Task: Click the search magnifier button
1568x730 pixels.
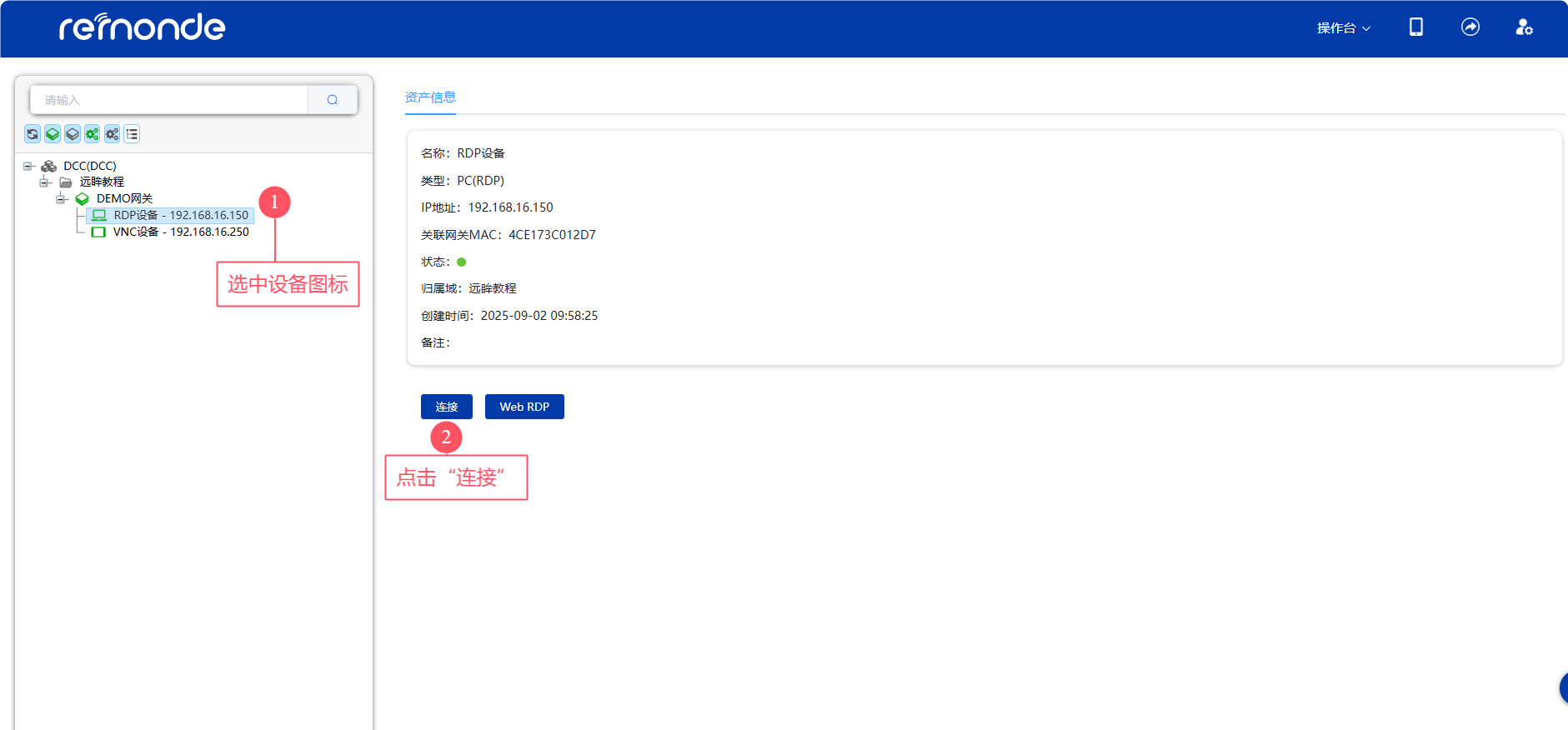Action: click(x=333, y=100)
